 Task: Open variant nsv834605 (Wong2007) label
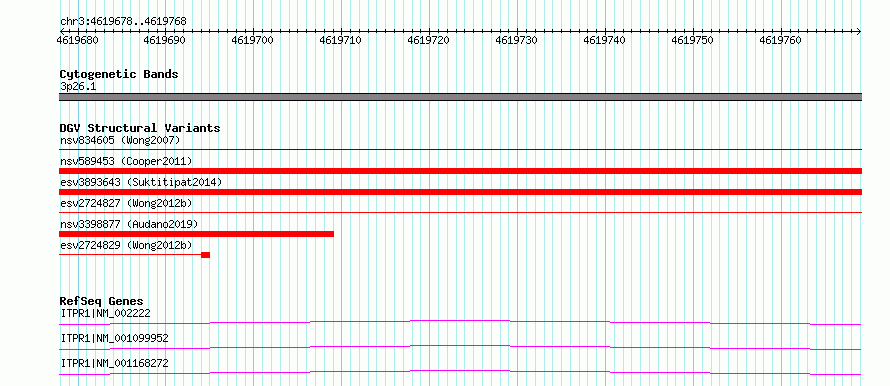point(120,140)
